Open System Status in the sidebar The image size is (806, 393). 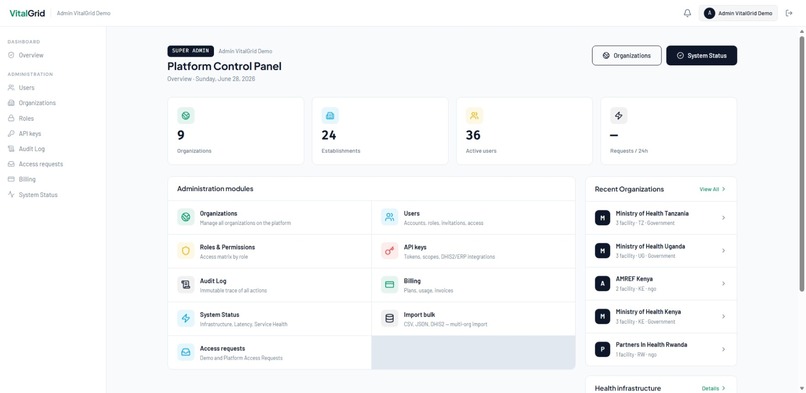point(38,195)
